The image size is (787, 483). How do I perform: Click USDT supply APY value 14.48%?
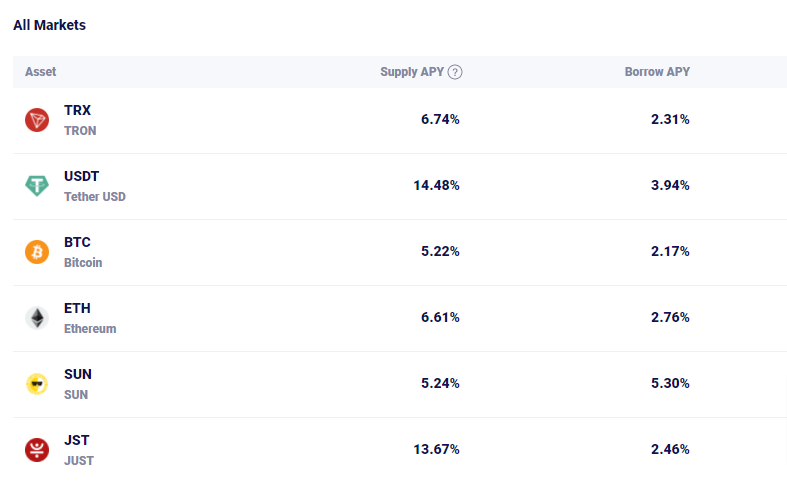(x=436, y=185)
